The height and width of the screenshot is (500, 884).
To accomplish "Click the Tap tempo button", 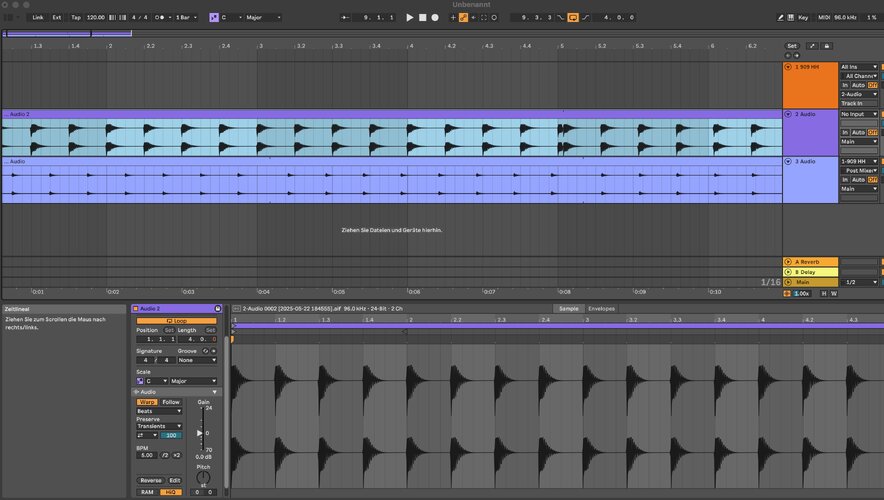I will 75,17.
